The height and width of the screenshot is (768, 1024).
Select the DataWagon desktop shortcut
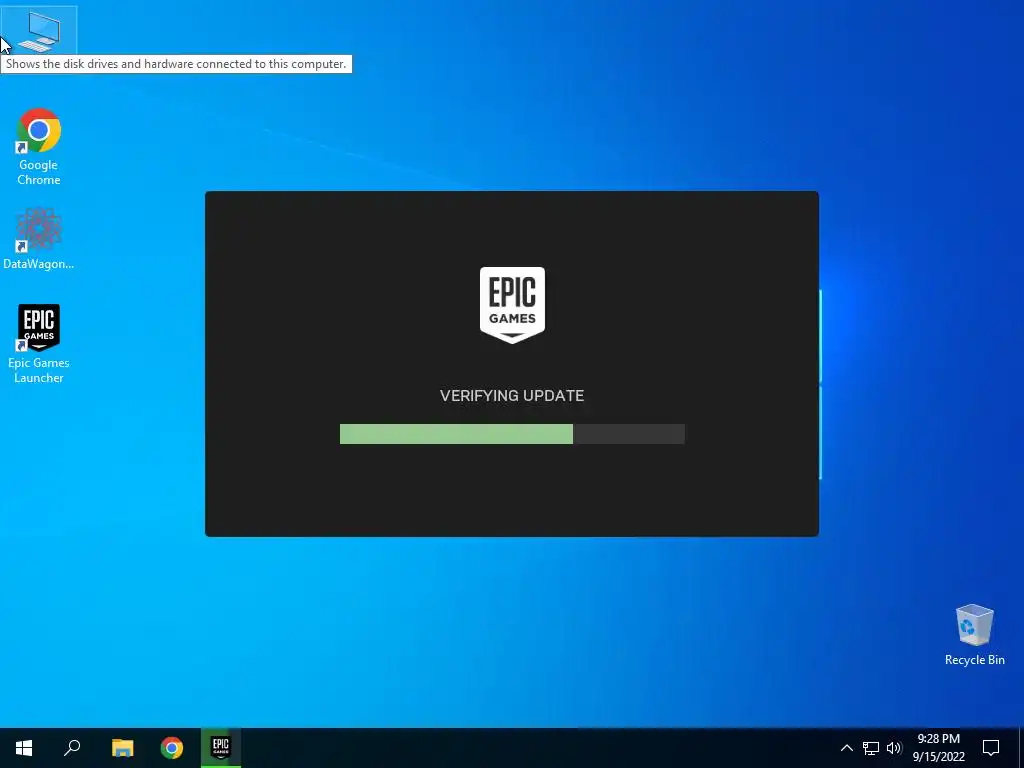point(39,238)
